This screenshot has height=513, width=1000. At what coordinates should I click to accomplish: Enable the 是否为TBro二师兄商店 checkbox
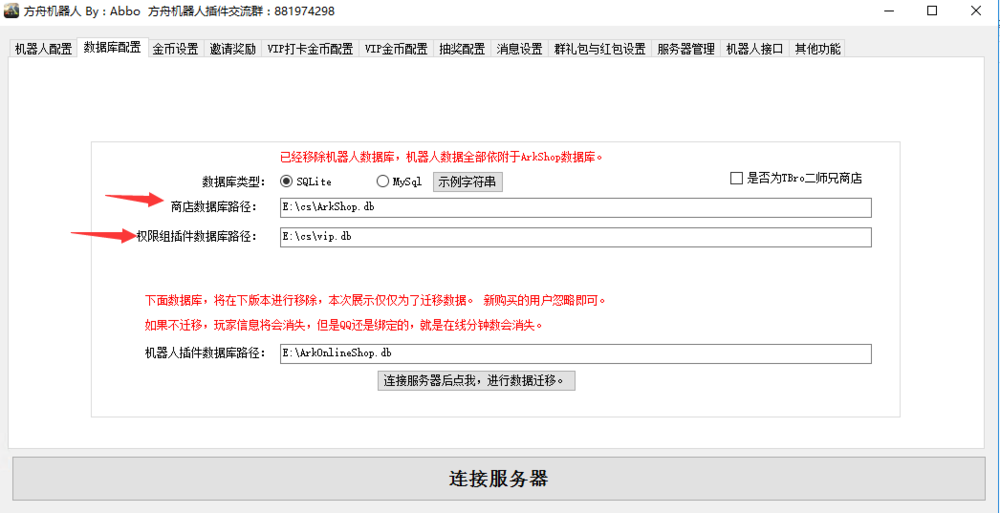[x=737, y=179]
